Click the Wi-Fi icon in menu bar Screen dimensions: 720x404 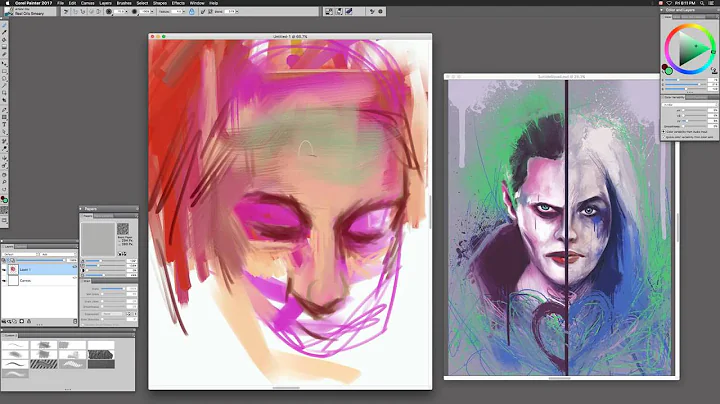pos(669,3)
